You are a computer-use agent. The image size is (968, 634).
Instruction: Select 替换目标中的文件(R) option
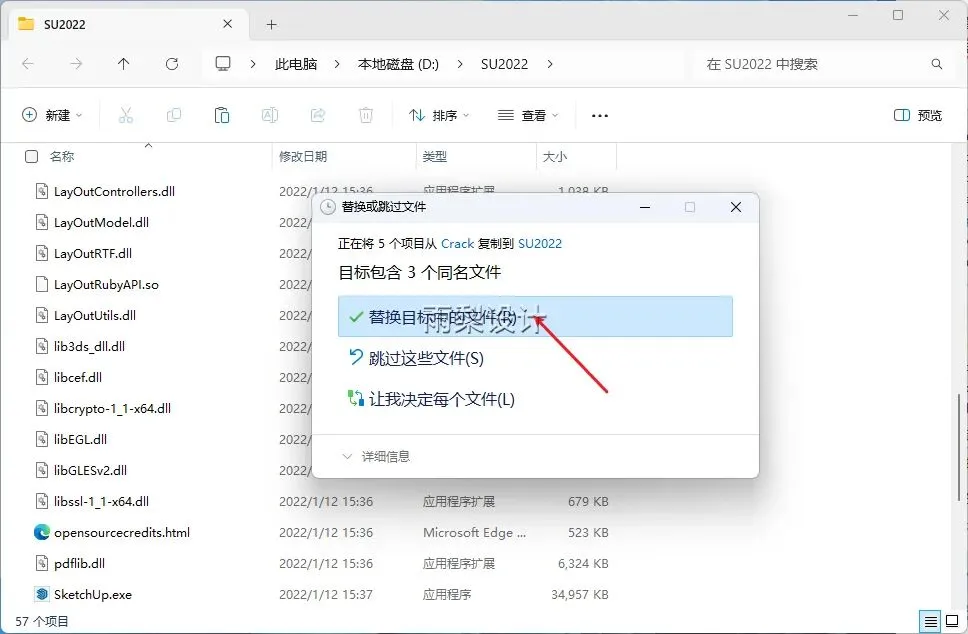[x=535, y=317]
